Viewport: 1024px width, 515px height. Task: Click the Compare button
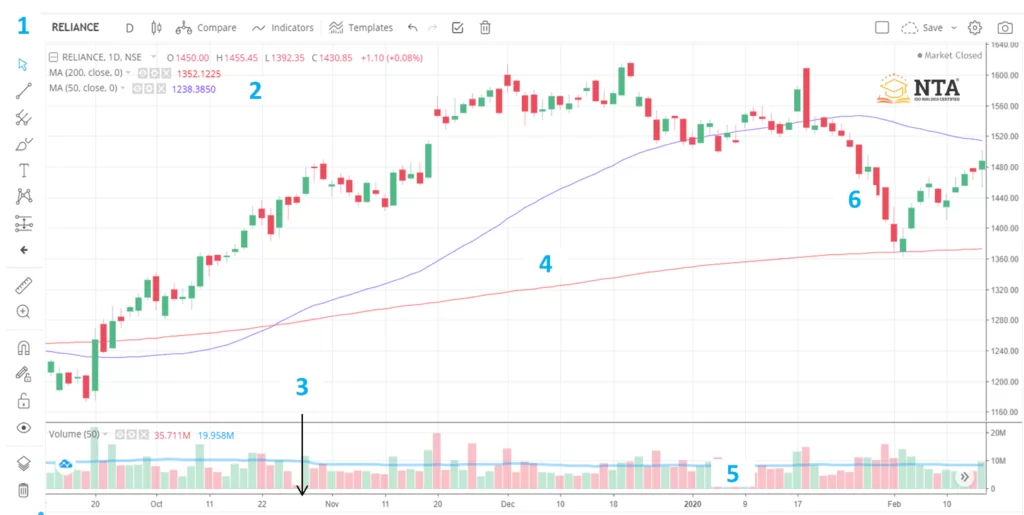207,28
